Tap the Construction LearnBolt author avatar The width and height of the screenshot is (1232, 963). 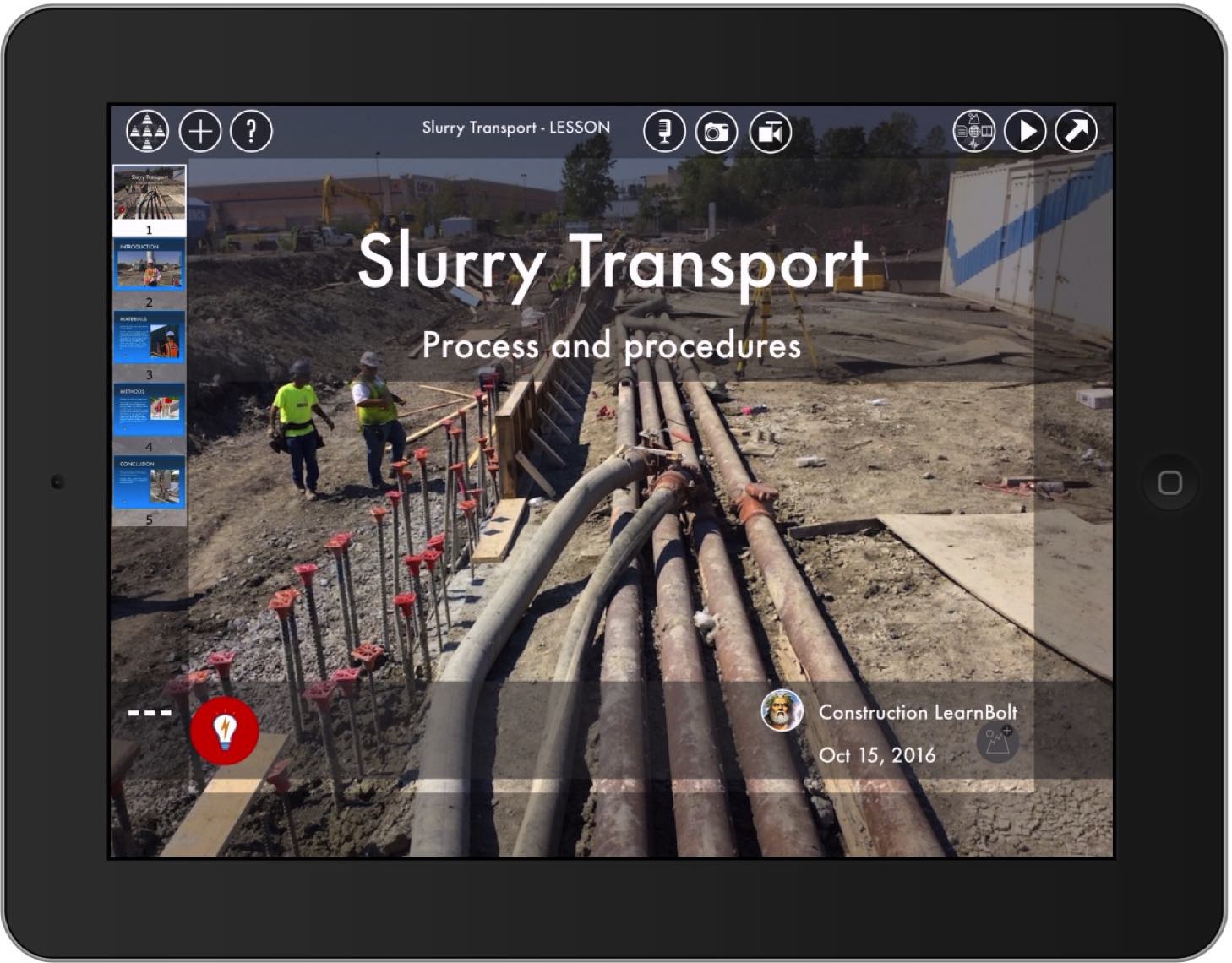tap(782, 710)
